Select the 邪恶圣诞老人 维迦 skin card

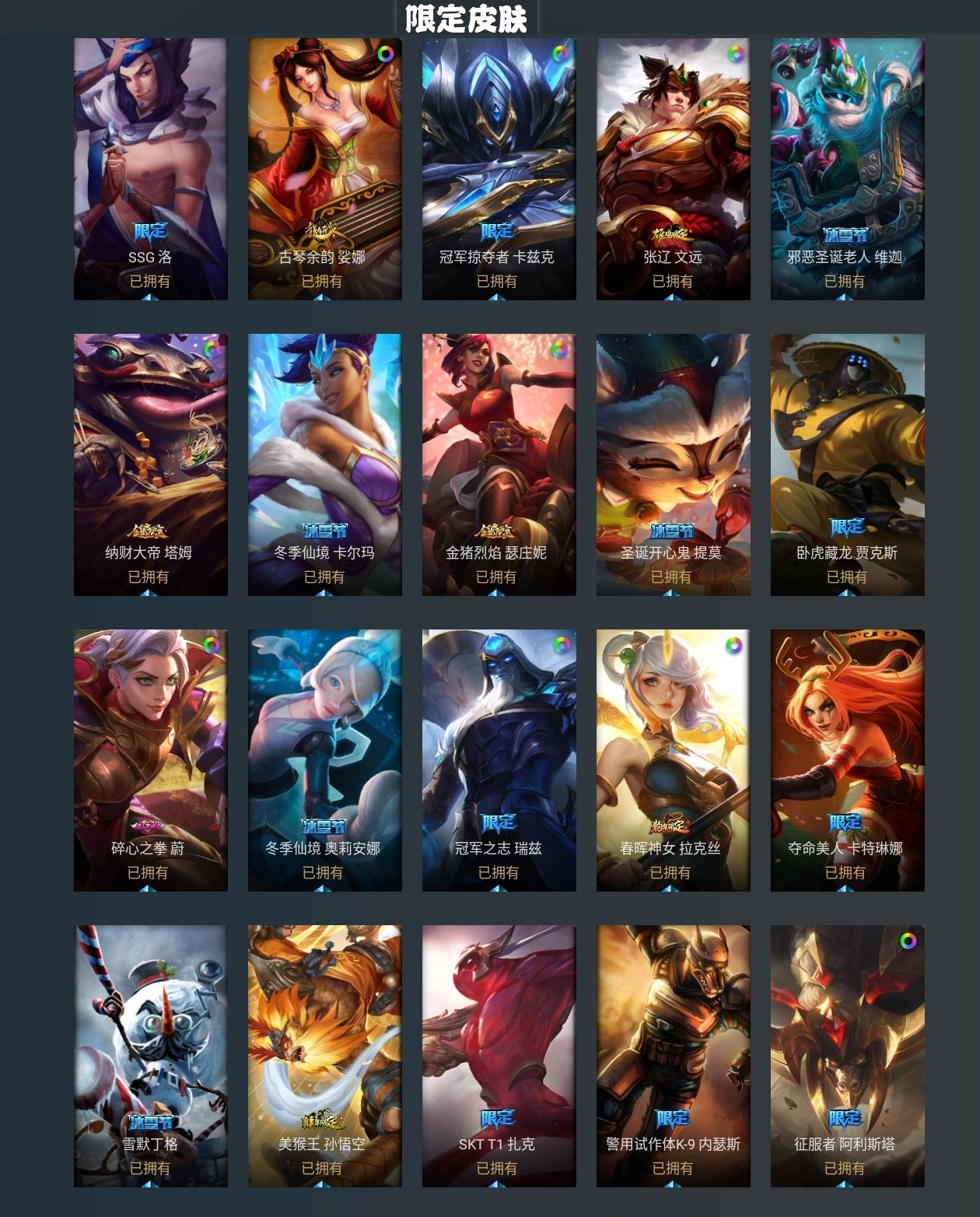click(x=847, y=169)
